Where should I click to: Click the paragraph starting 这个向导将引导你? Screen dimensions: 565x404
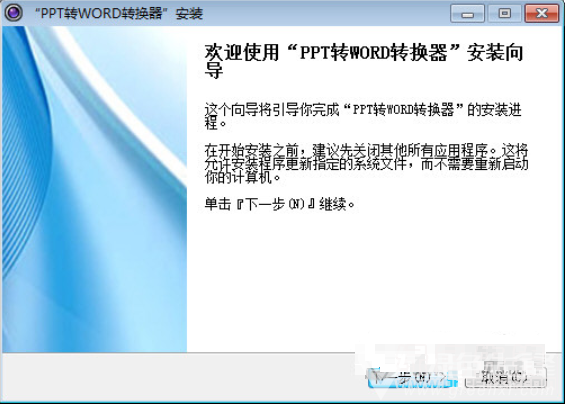[x=363, y=116]
